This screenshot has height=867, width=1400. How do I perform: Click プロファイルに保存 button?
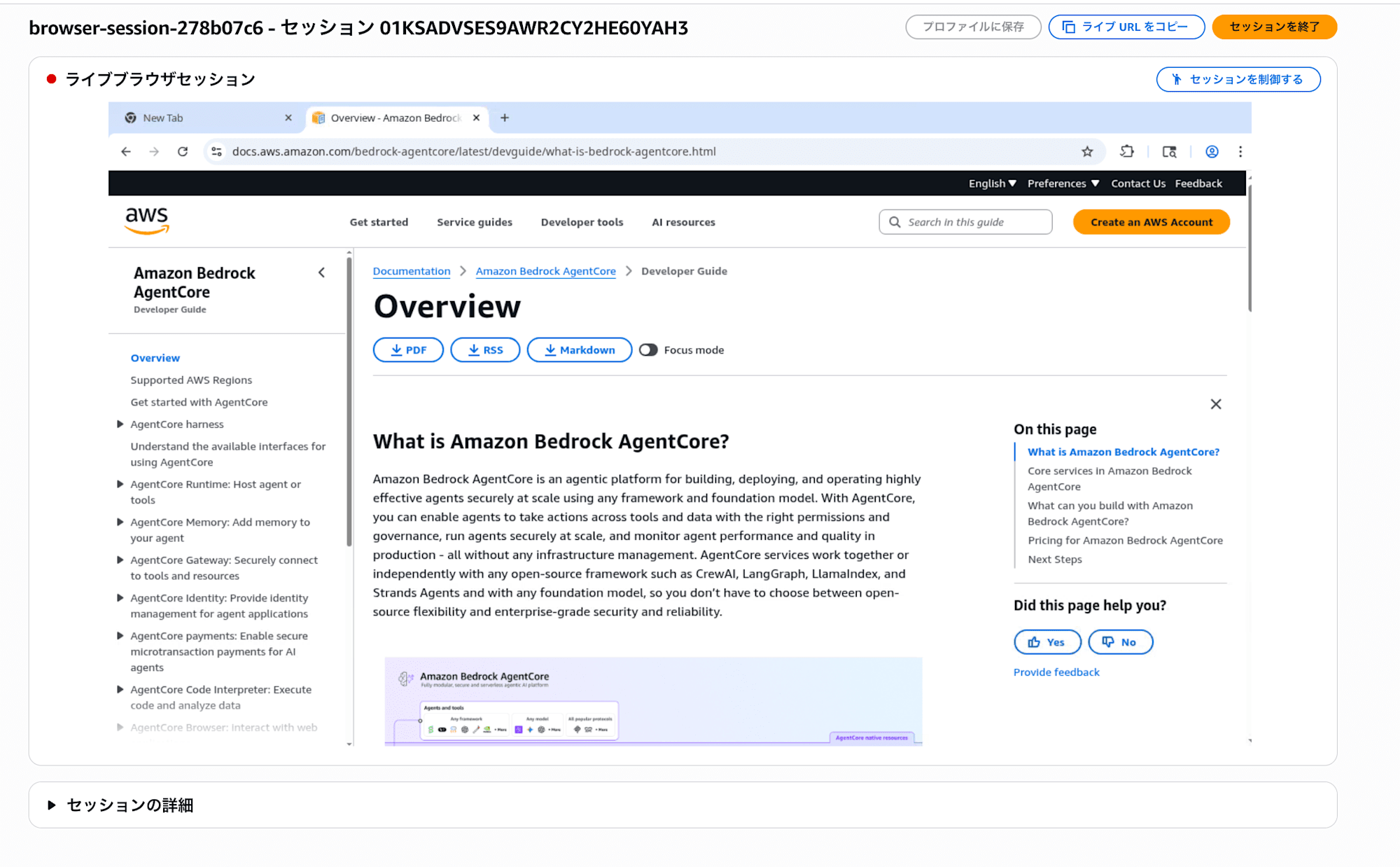point(973,27)
